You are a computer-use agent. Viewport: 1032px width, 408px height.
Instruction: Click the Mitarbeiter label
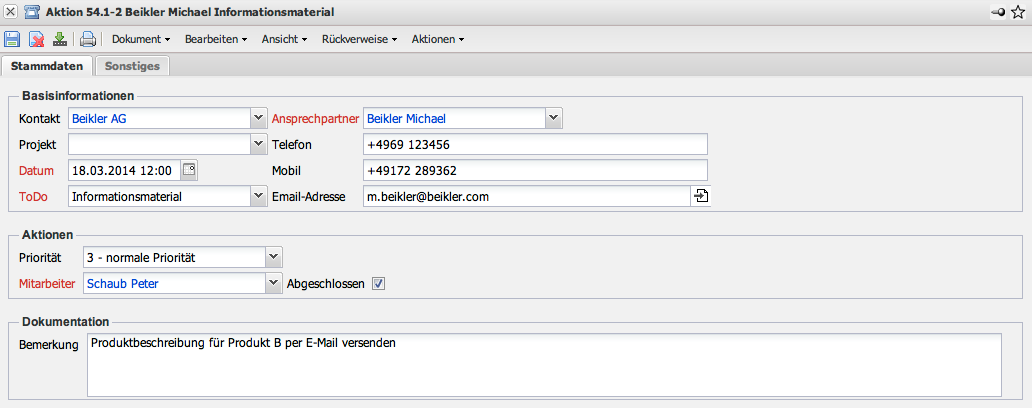(x=49, y=284)
